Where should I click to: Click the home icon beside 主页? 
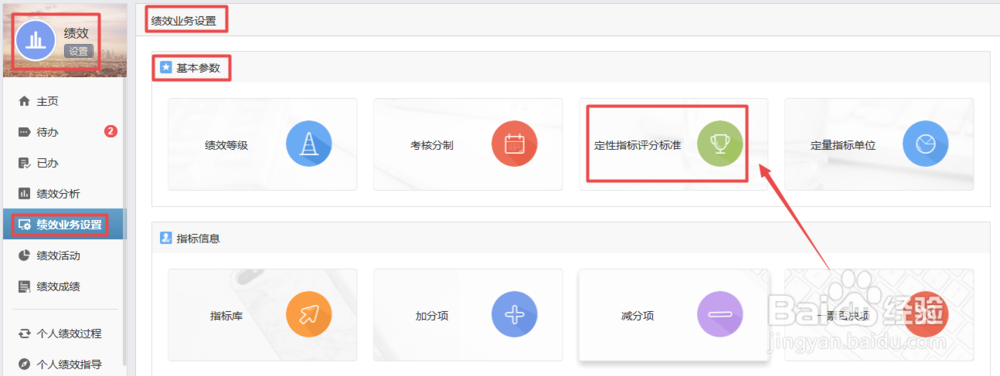(24, 101)
